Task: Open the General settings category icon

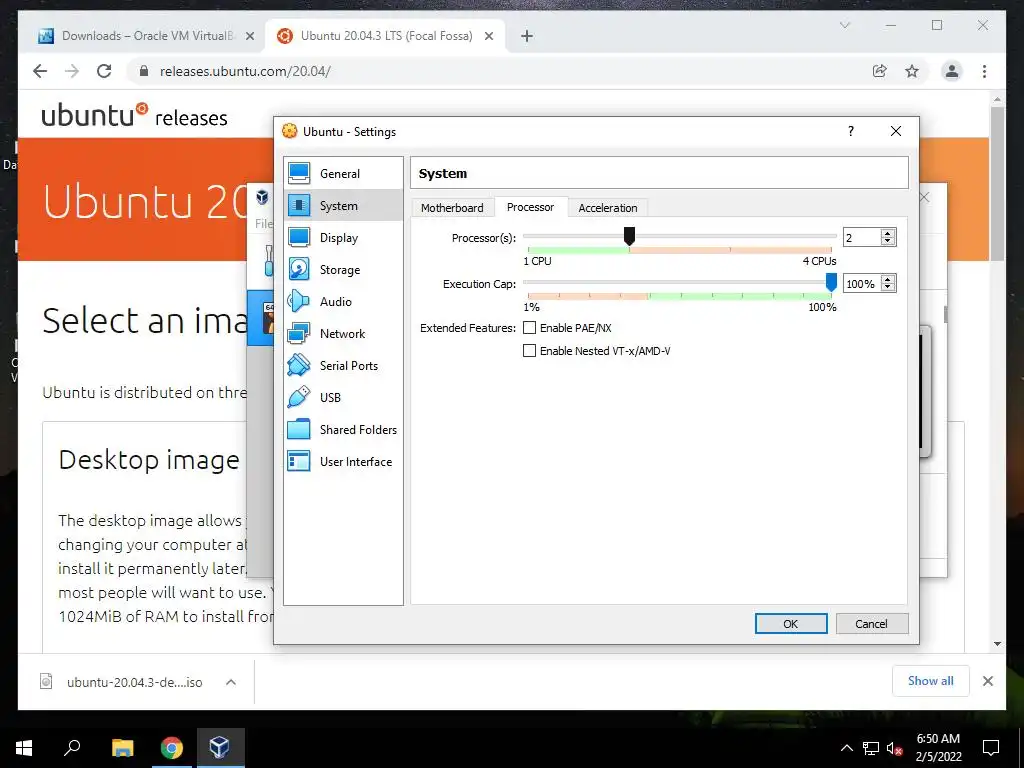Action: click(299, 173)
